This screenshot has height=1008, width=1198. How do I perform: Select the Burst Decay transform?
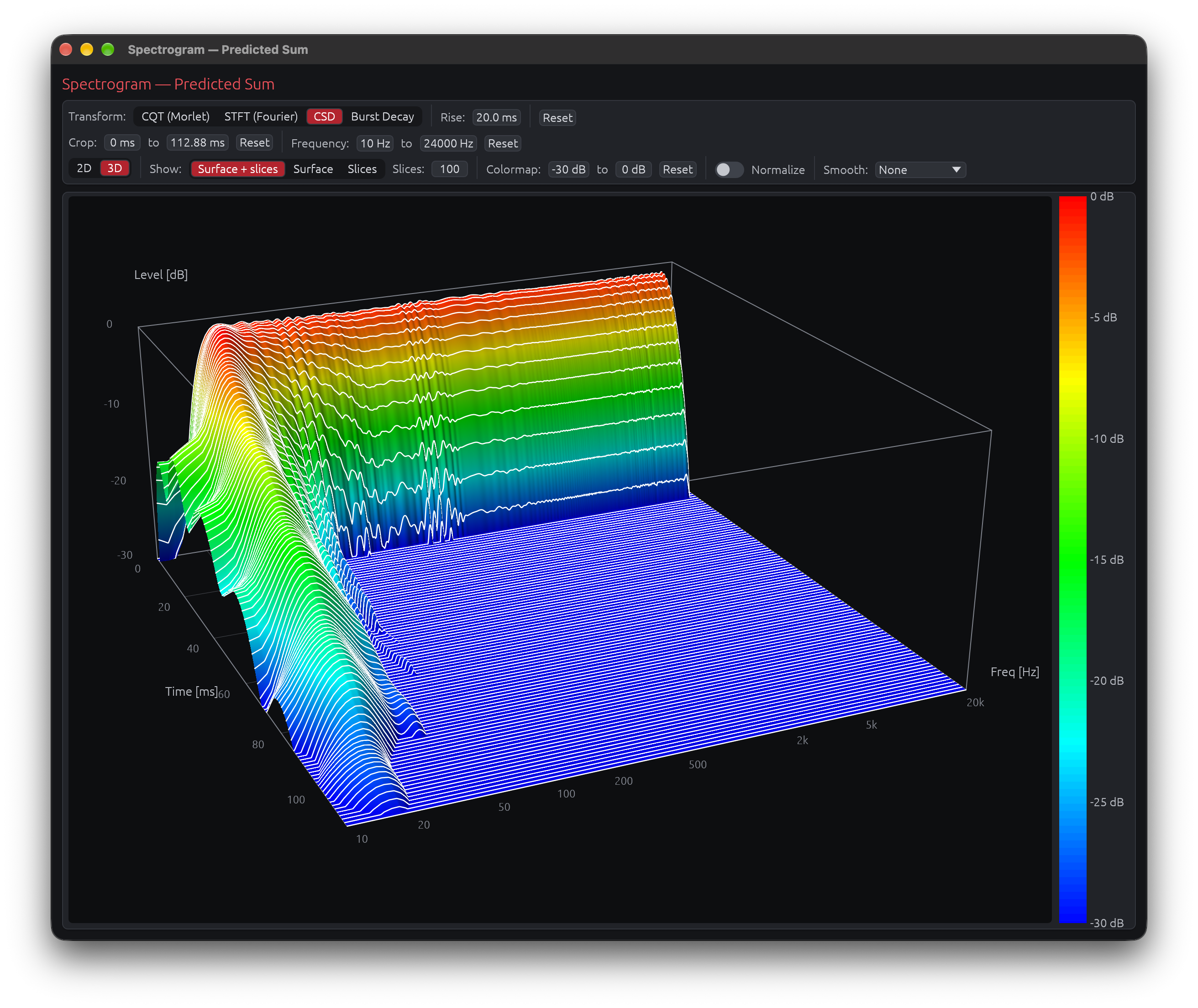pyautogui.click(x=383, y=116)
